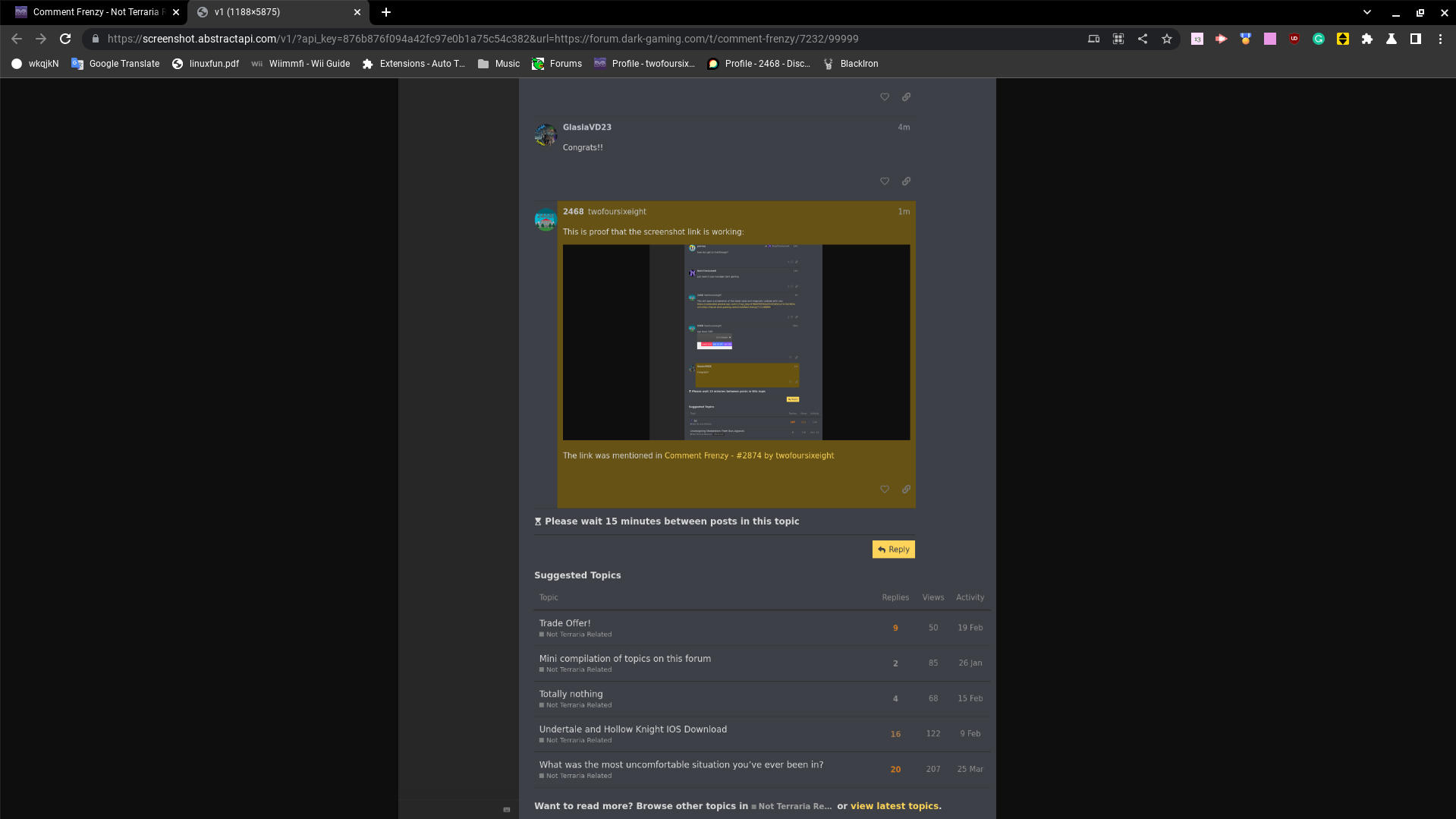
Task: Like GlasiaVD23's Congrats post with heart icon
Action: [884, 181]
